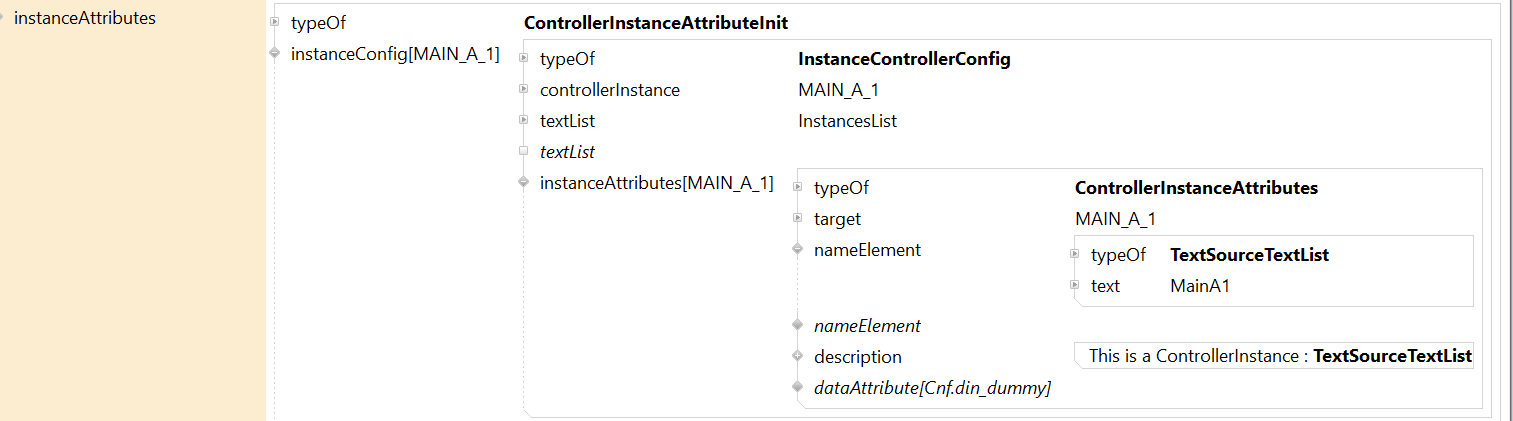Click the empty square icon beside italic textList

(523, 152)
